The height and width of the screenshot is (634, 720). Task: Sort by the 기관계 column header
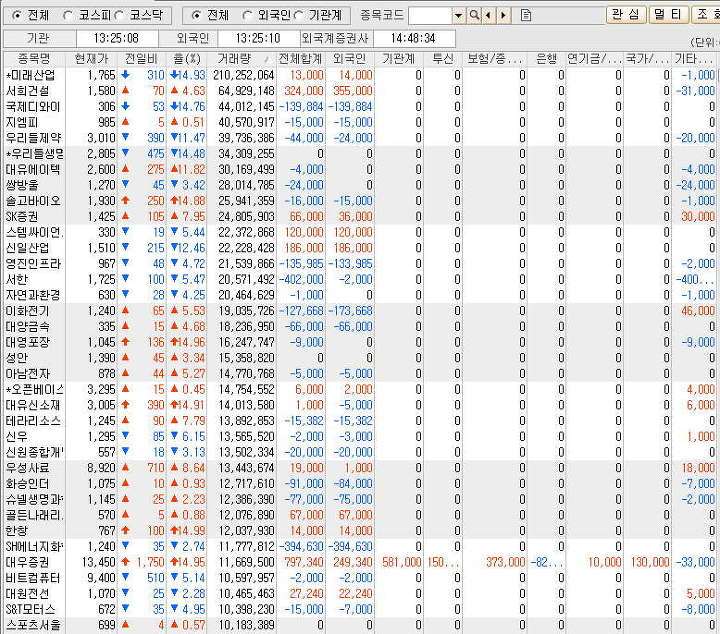pos(399,59)
